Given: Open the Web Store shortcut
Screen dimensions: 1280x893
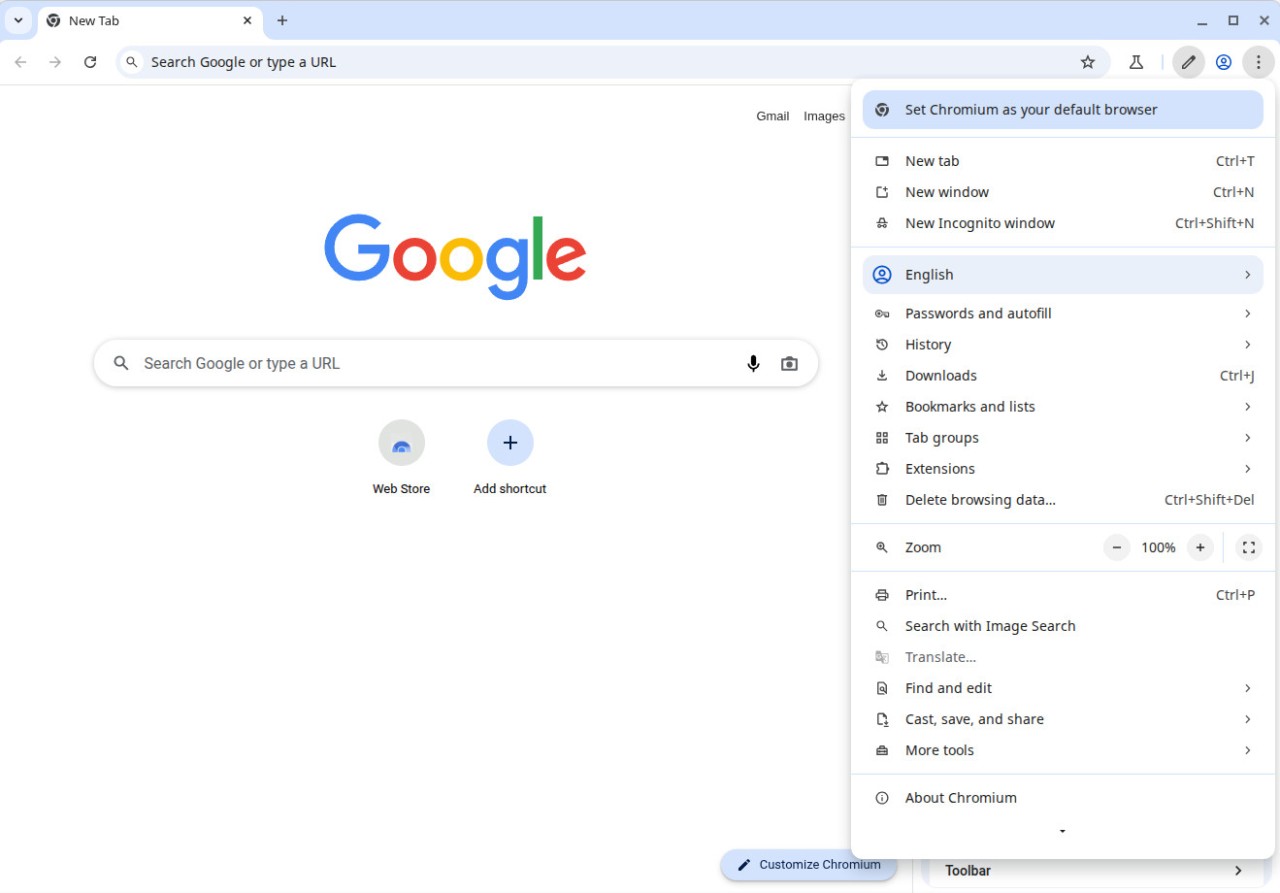Looking at the screenshot, I should click(401, 442).
